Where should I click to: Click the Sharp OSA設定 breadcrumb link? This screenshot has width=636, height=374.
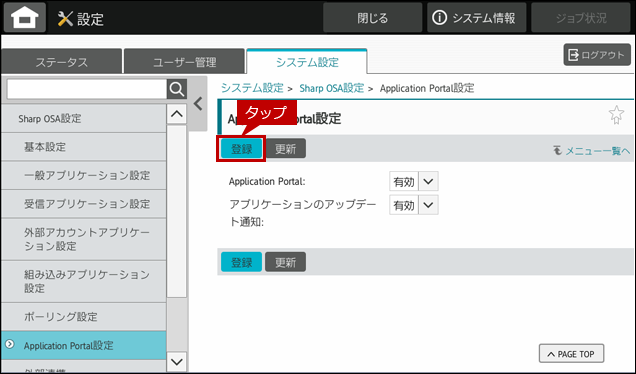[x=331, y=88]
